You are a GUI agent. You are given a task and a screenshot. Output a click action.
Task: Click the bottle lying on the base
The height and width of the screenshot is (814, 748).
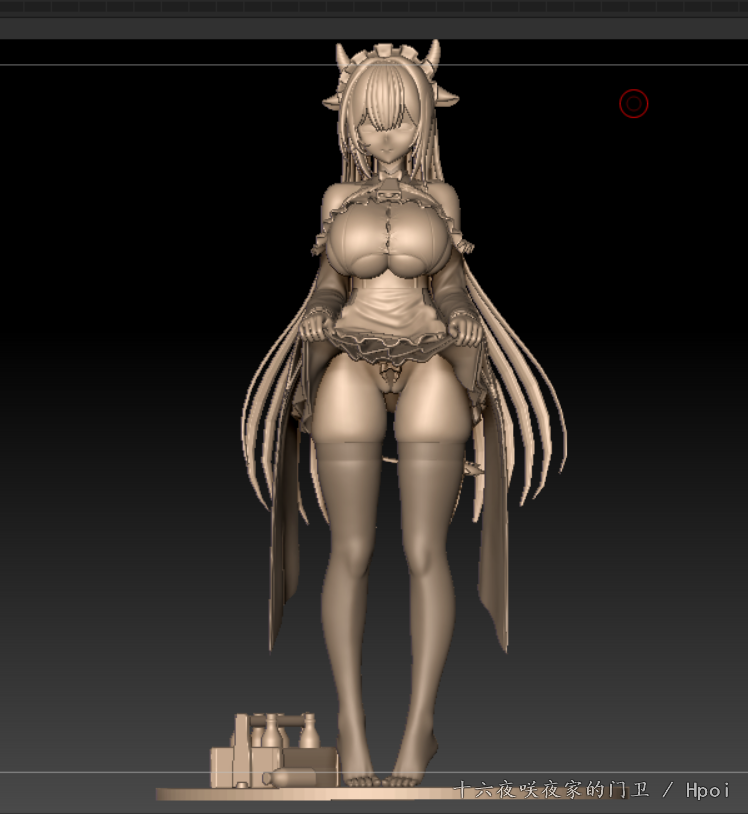tap(300, 776)
